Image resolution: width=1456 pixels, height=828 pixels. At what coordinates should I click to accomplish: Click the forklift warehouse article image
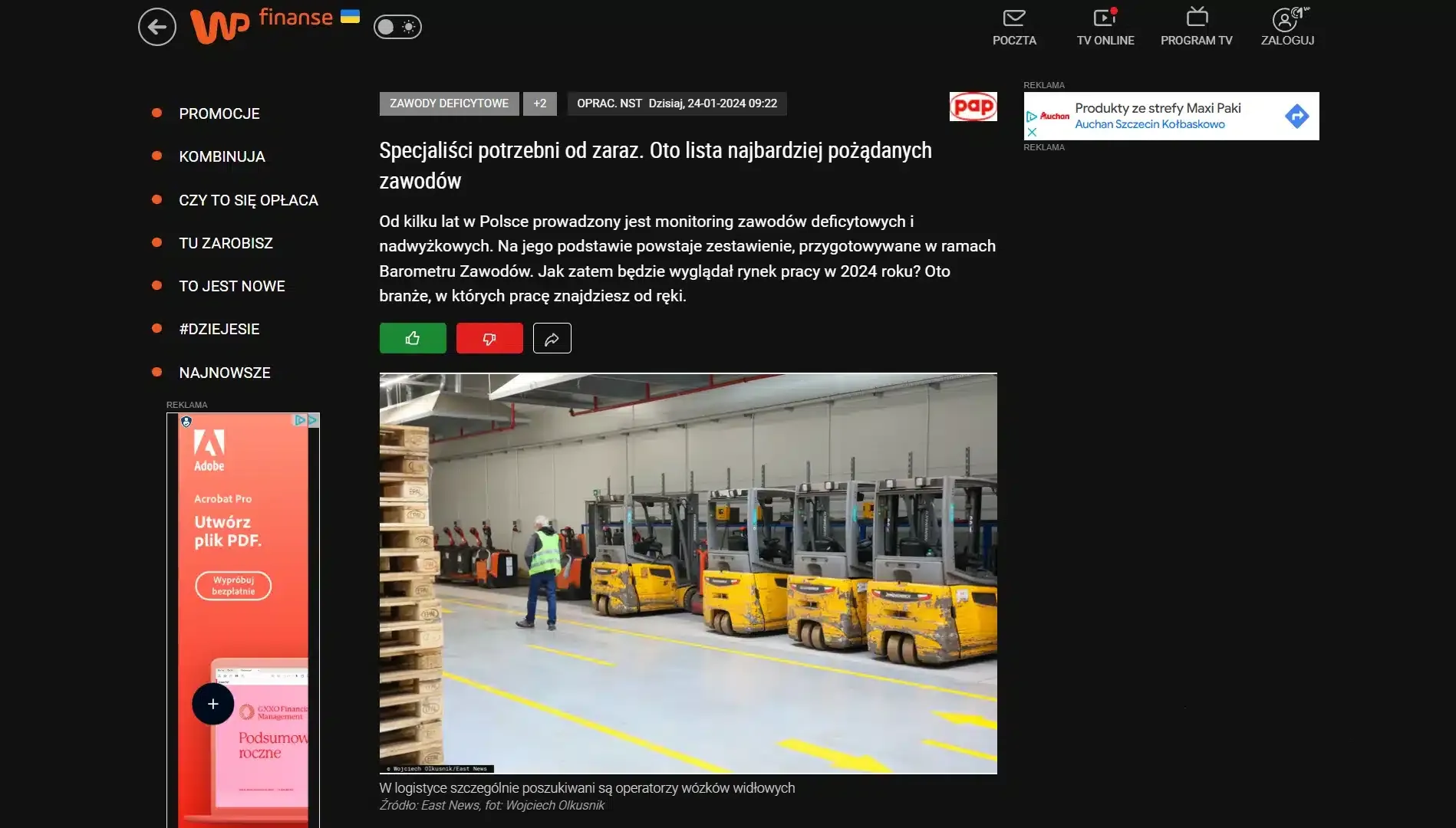pos(688,573)
